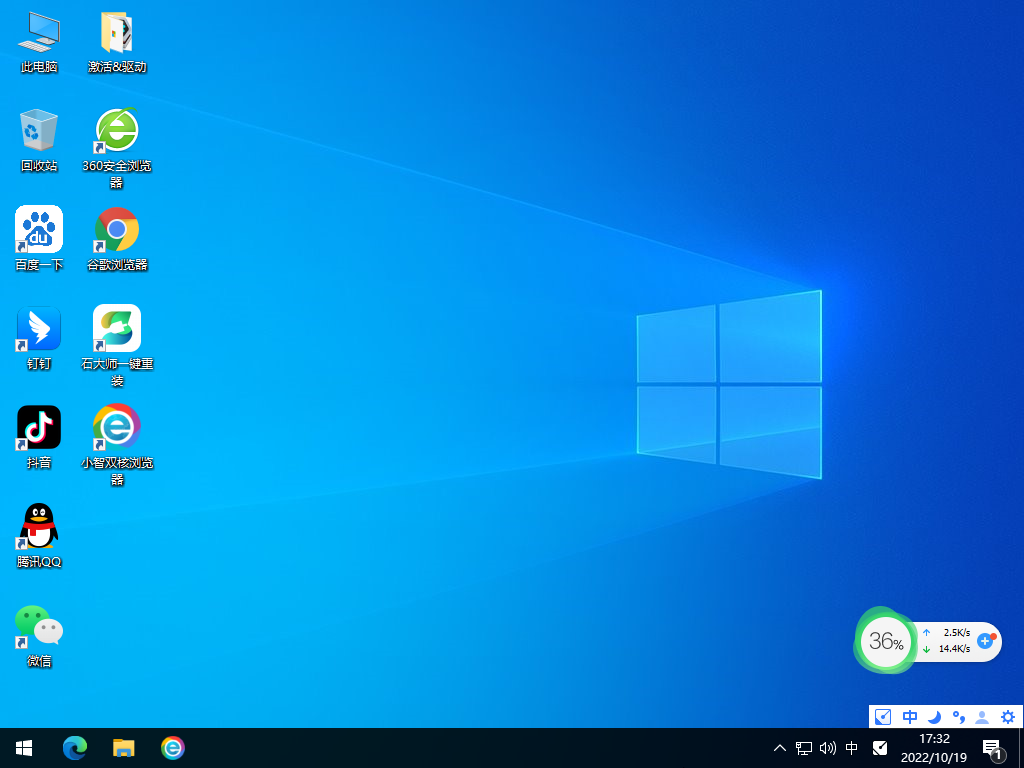1024x768 pixels.
Task: Open the settings gear in floating toolbar
Action: click(x=1007, y=717)
